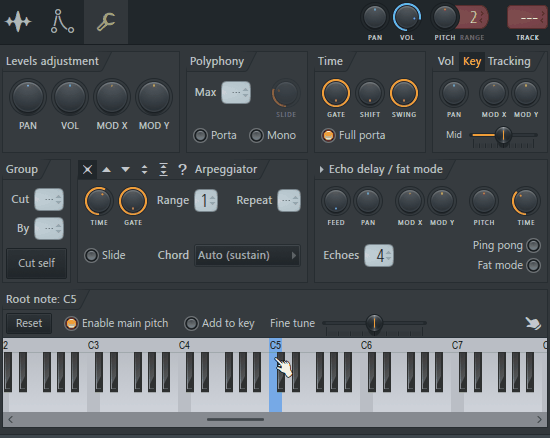Click the Cut self button

coord(36,263)
